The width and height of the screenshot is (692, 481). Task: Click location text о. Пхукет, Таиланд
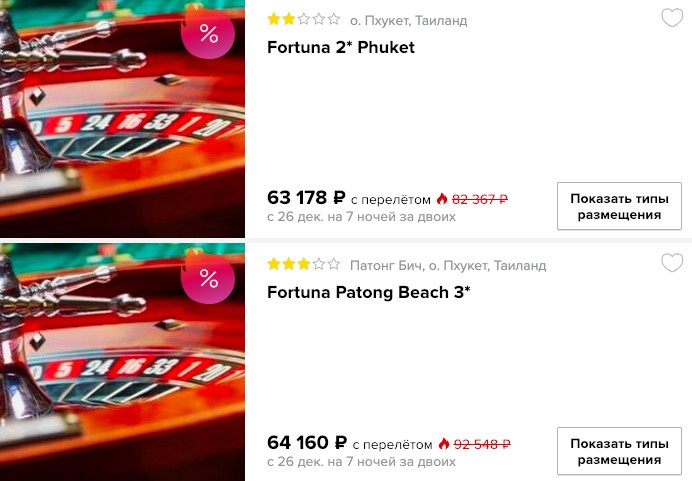click(408, 21)
